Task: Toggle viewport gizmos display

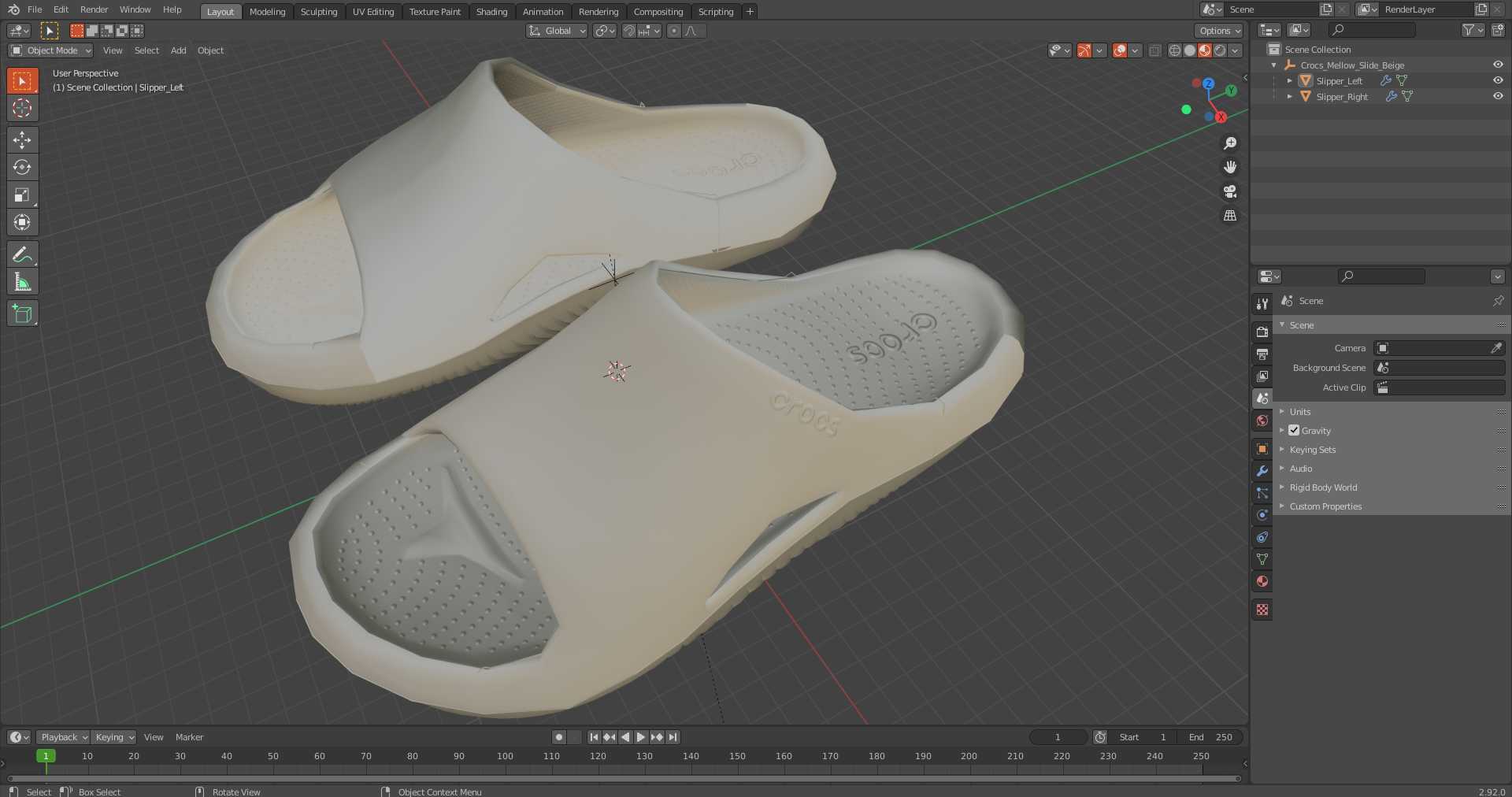Action: click(x=1084, y=50)
